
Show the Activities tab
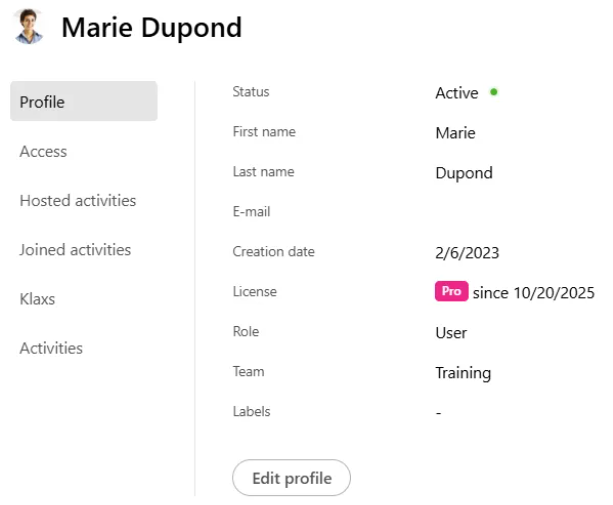(51, 348)
